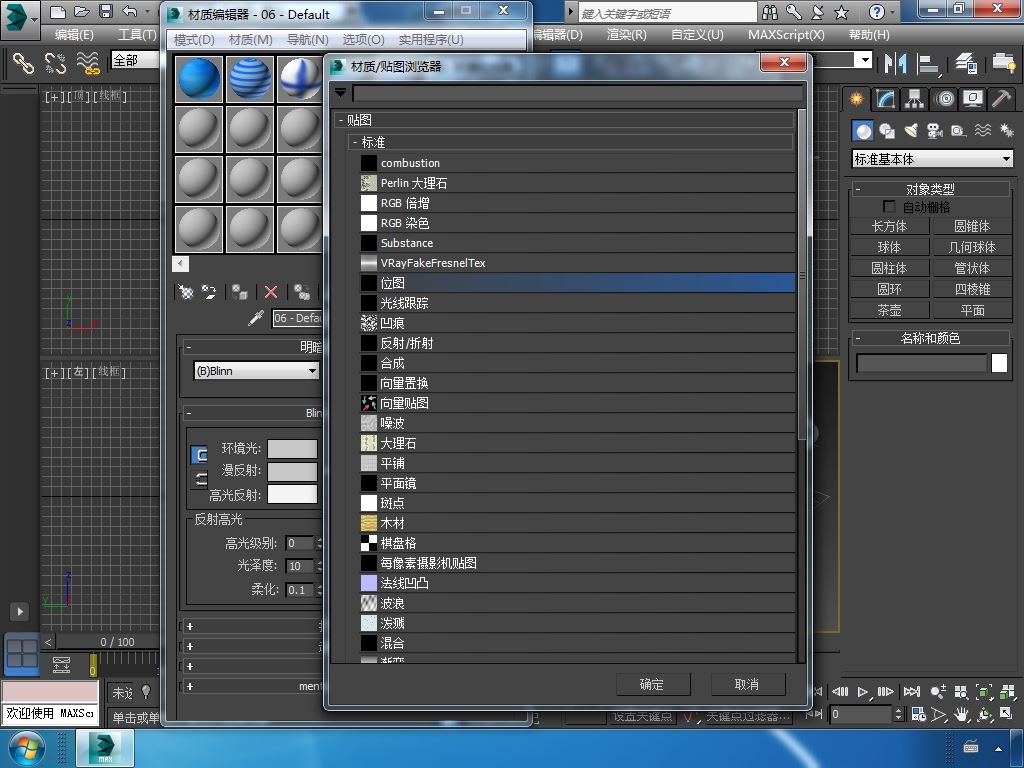Screen dimensions: 1024x768
Task: Toggle diffuse-specular lock button beside 漫反射
Action: [200, 479]
